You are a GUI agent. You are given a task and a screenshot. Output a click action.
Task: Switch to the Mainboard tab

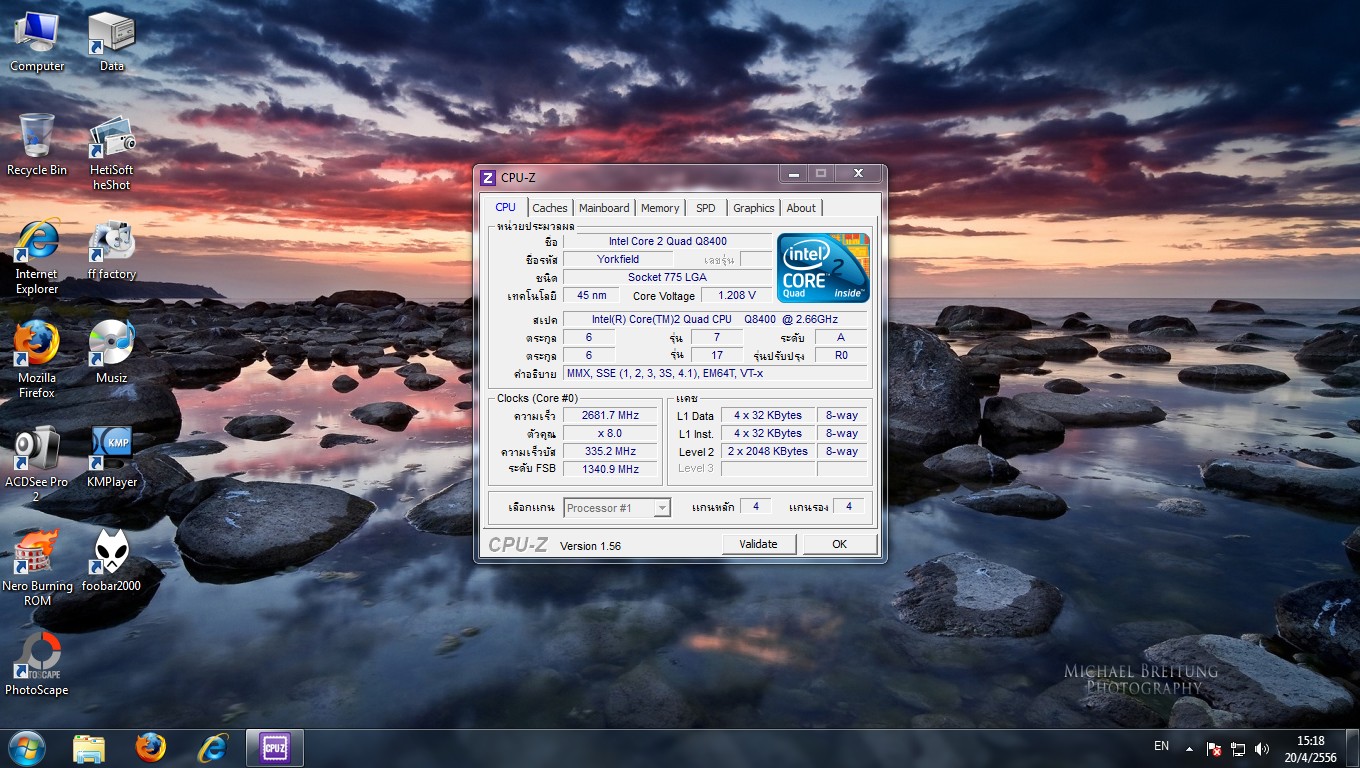[604, 208]
